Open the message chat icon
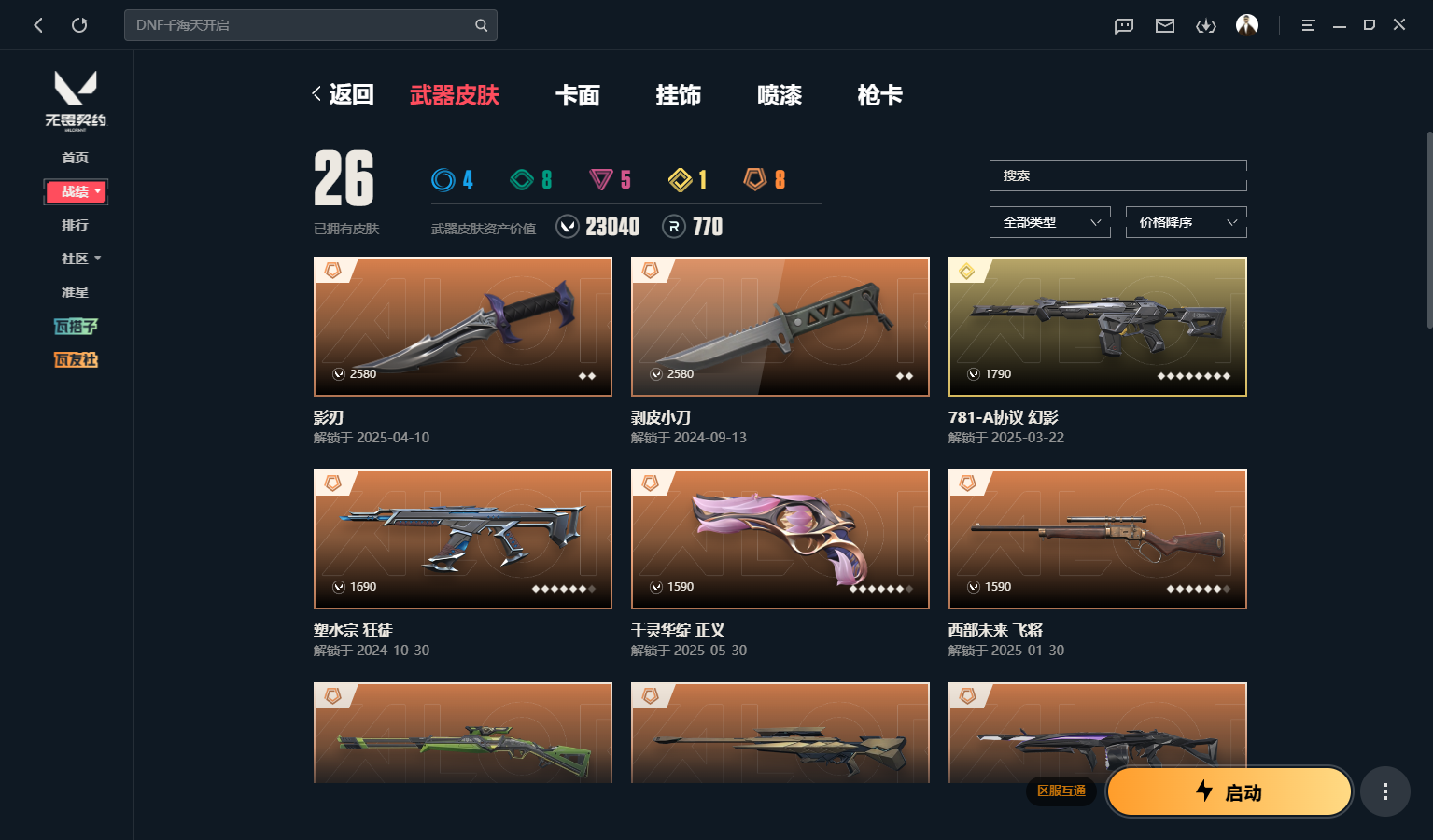 click(x=1124, y=25)
